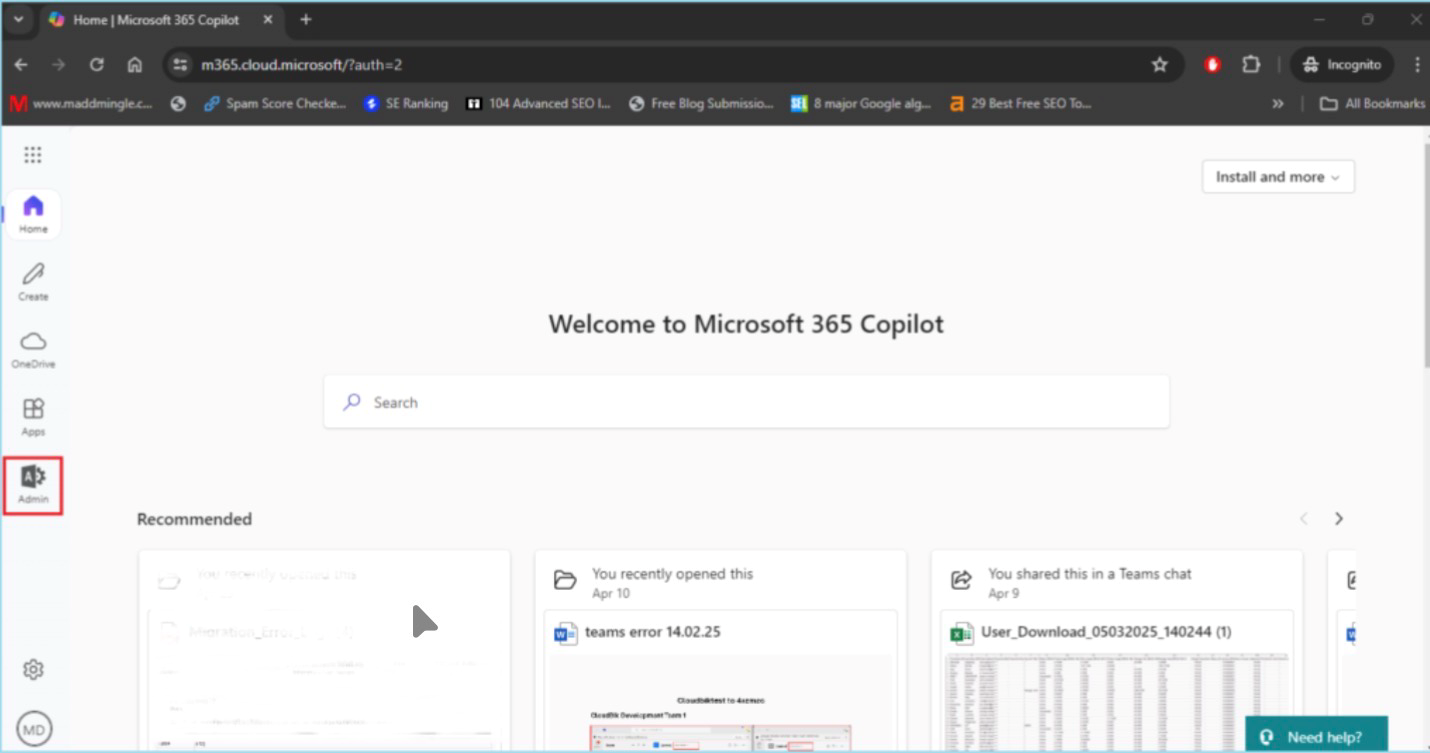This screenshot has height=753, width=1430.
Task: Reload the page
Action: (x=96, y=64)
